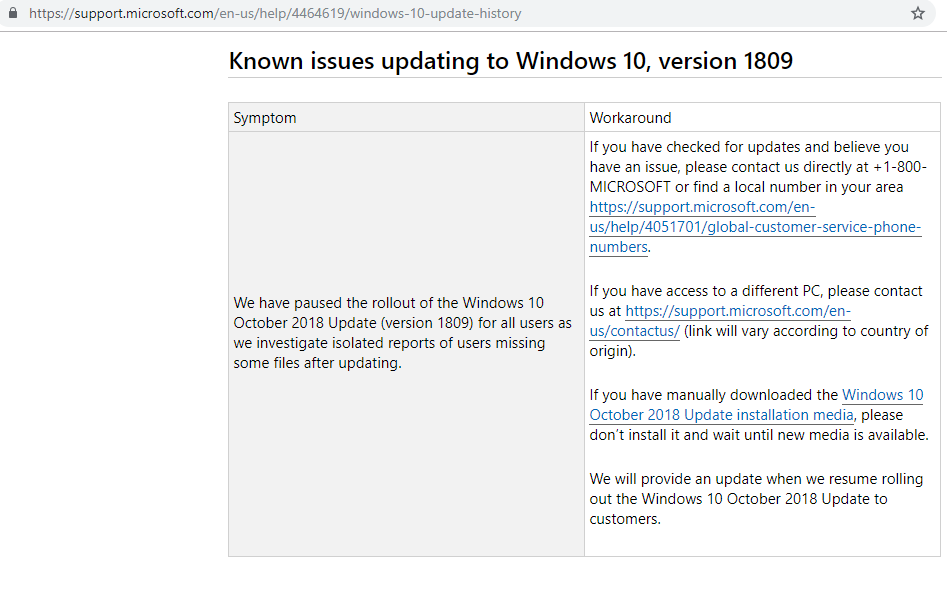Click the address bar URL text

[x=275, y=13]
